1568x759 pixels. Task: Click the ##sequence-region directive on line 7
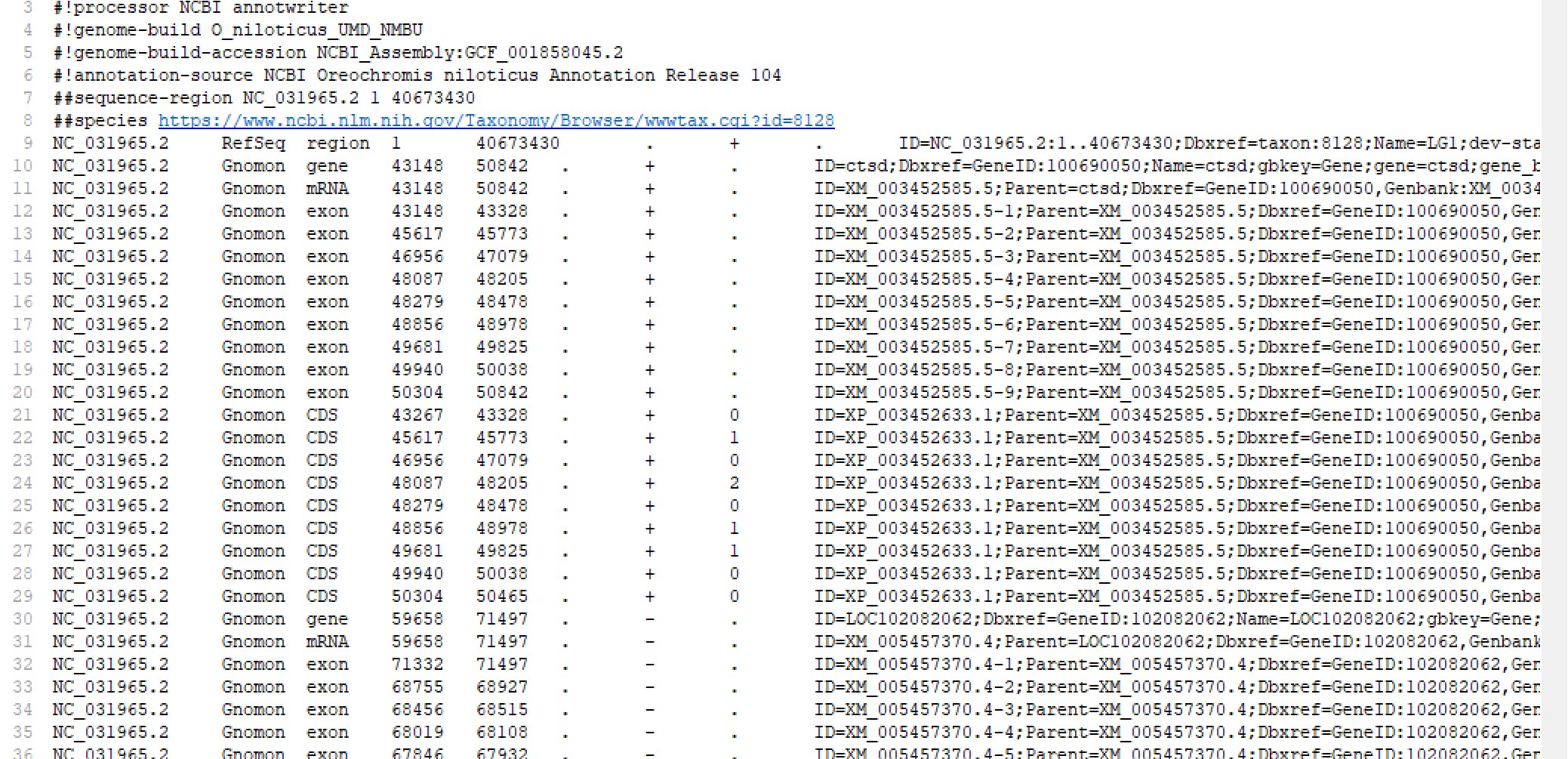point(143,98)
